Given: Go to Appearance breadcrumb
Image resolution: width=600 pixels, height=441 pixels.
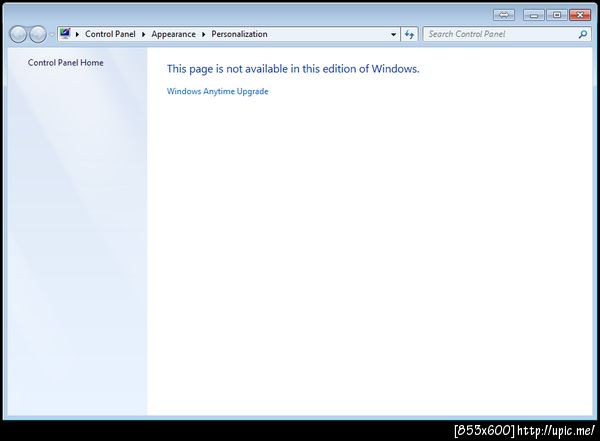Looking at the screenshot, I should 173,34.
